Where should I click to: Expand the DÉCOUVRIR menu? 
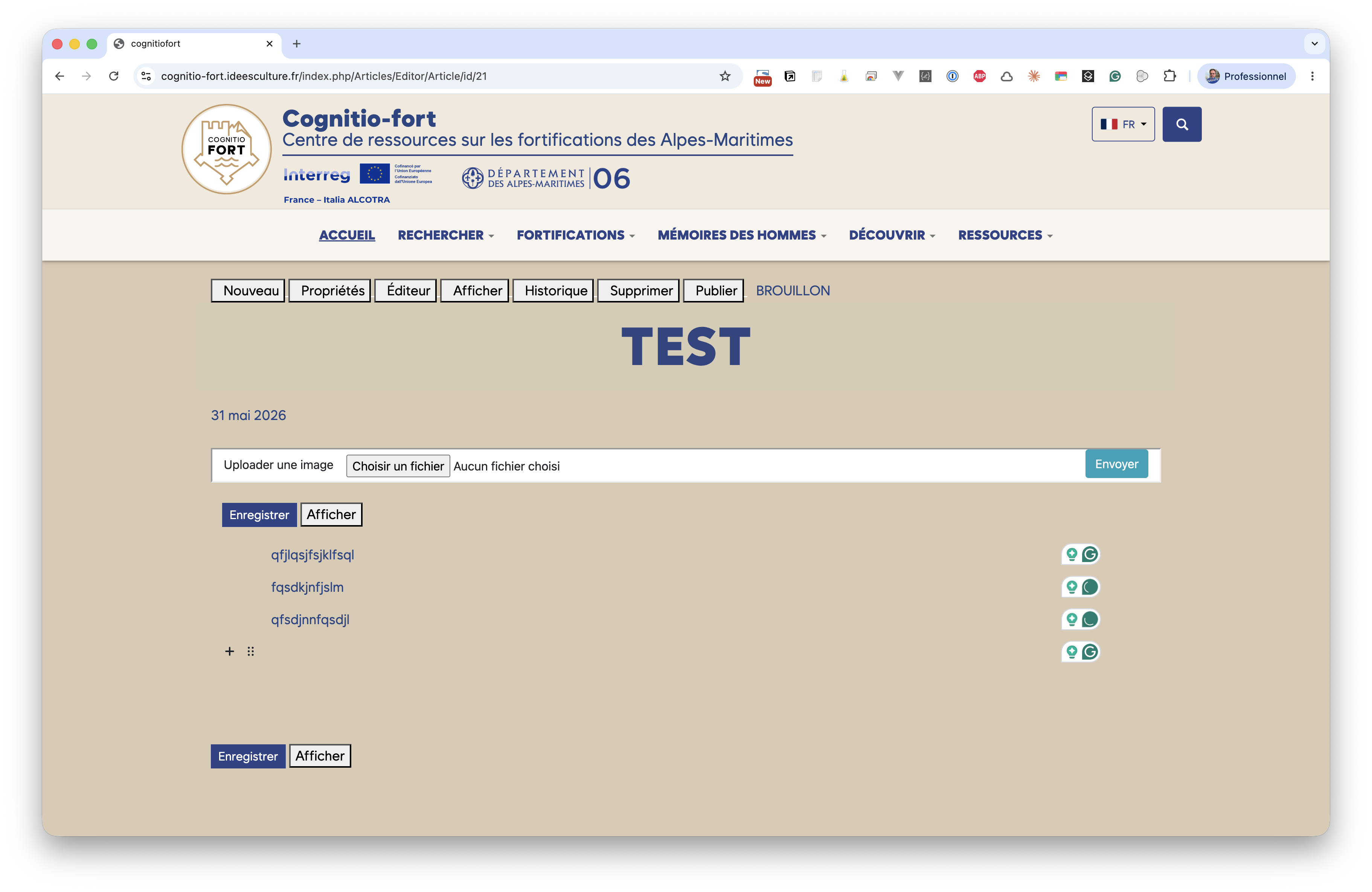(892, 235)
